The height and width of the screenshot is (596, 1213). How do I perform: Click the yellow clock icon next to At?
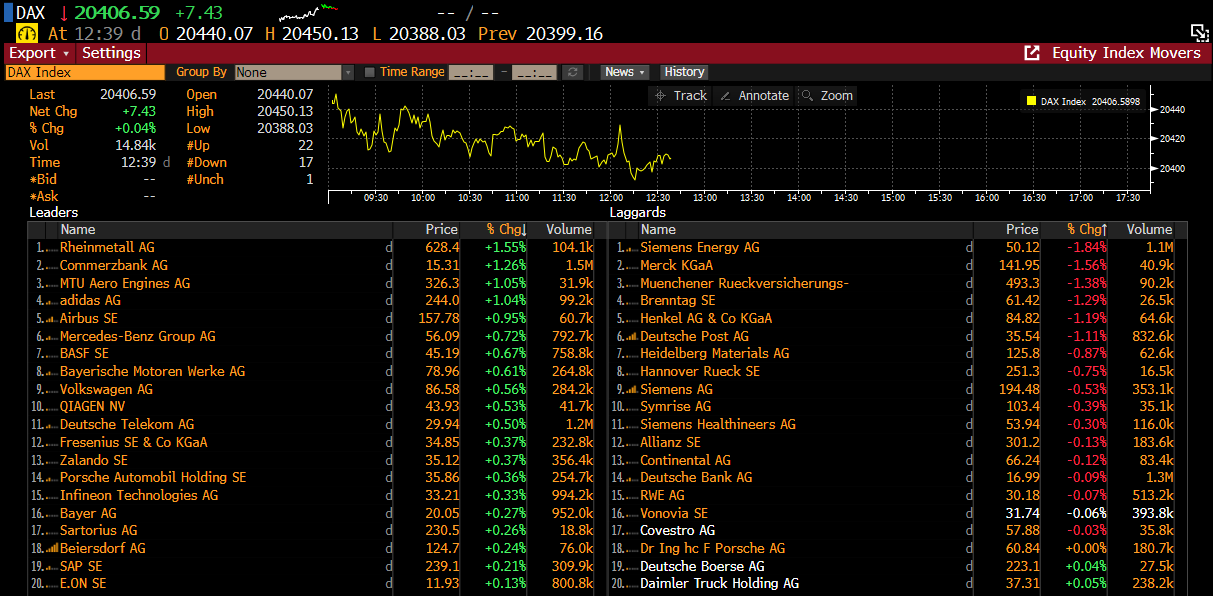point(26,34)
